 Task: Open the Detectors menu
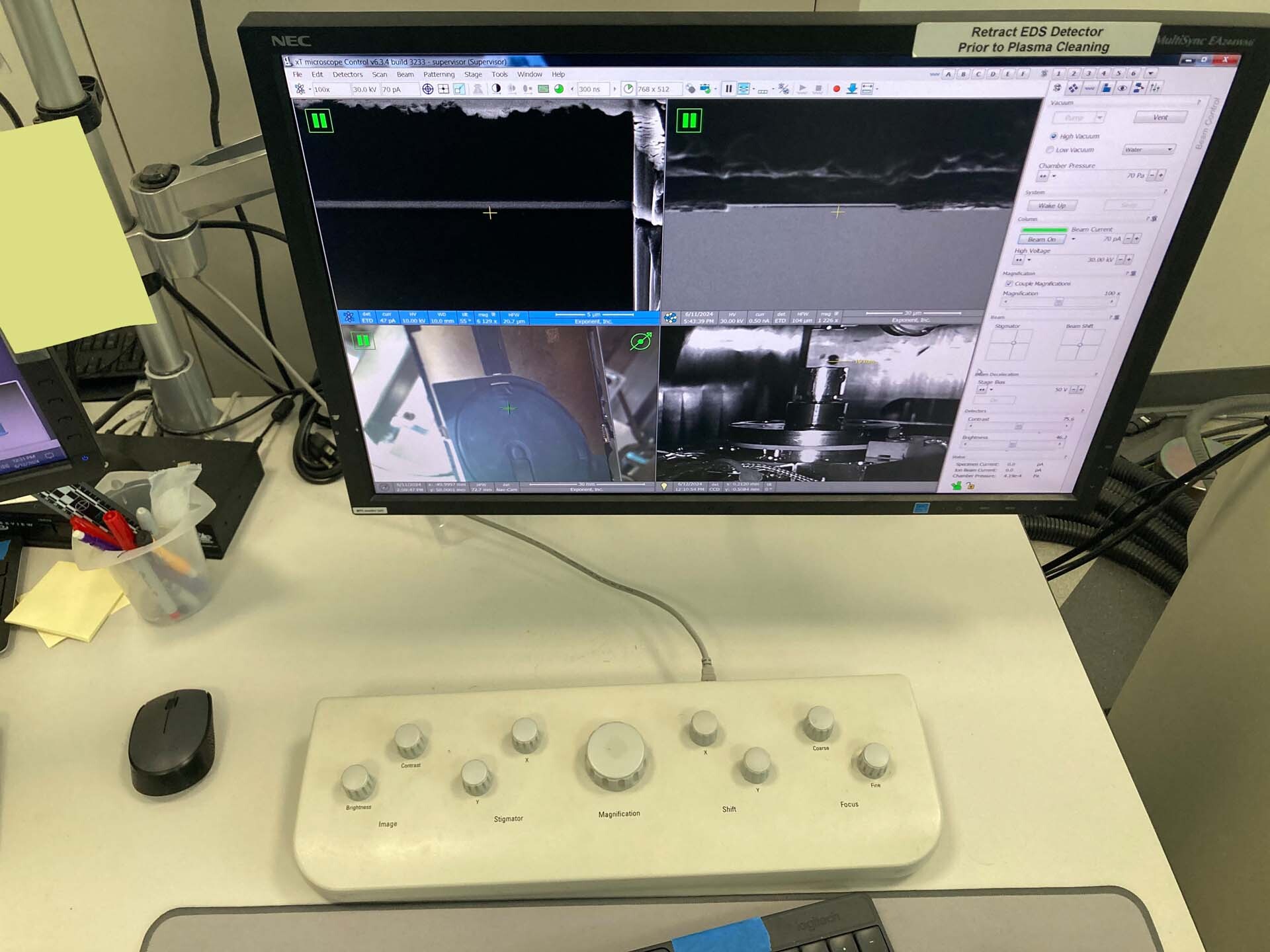348,74
